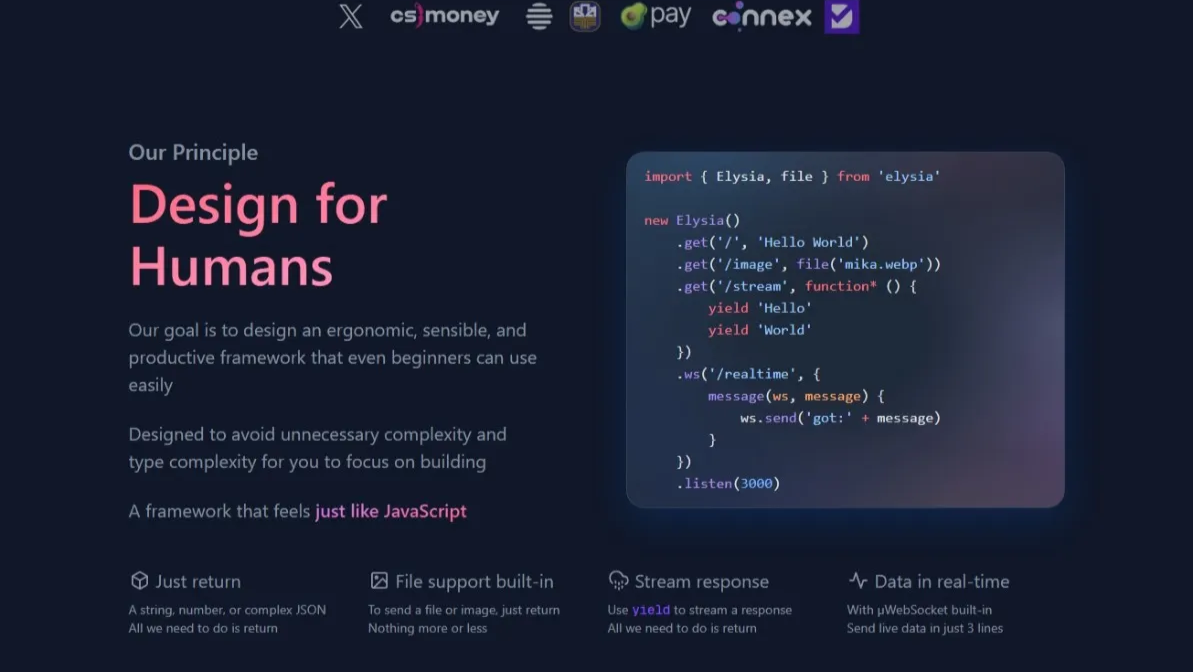Open the cs:money sponsor logo
The width and height of the screenshot is (1193, 672).
(x=444, y=16)
